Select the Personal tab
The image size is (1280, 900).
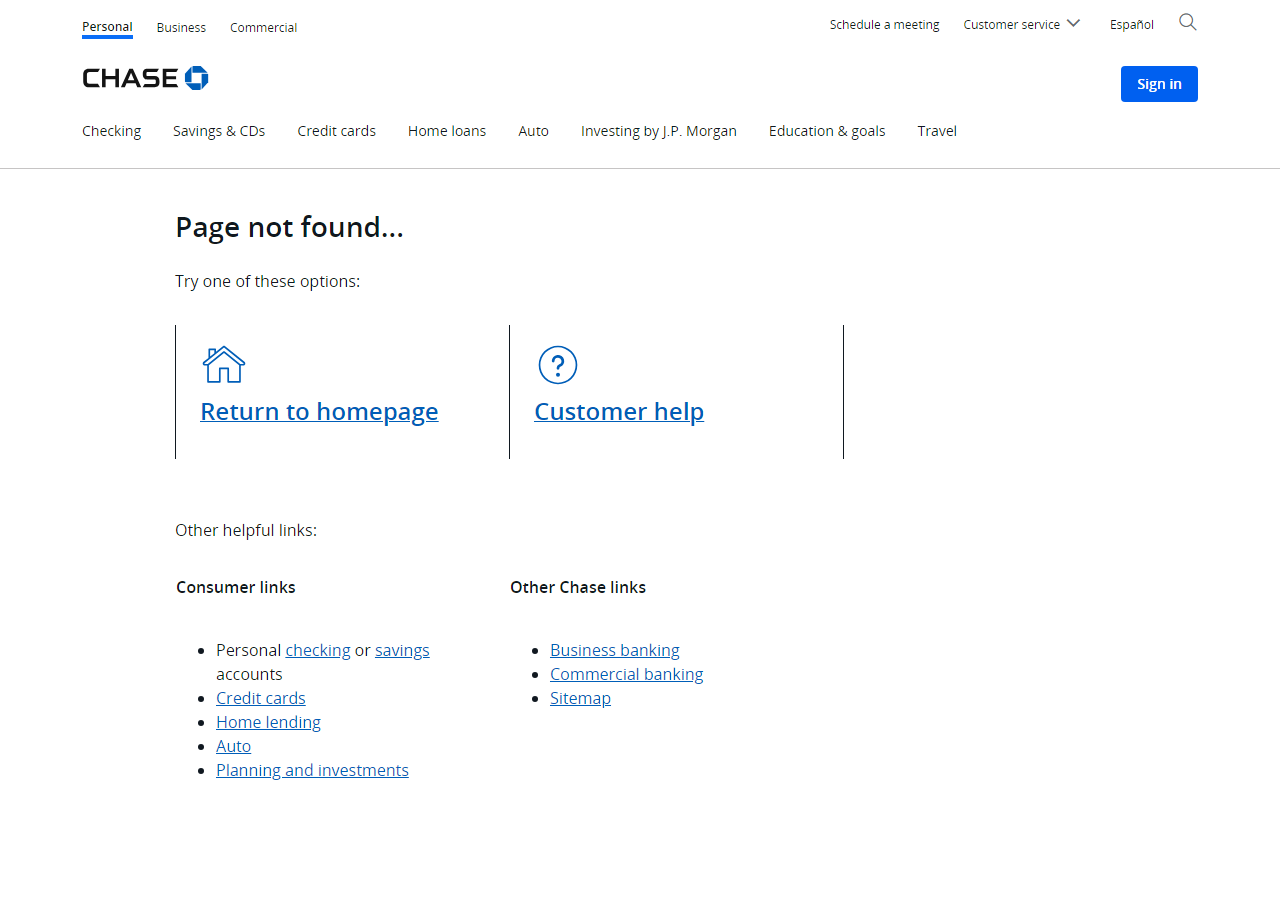107,27
